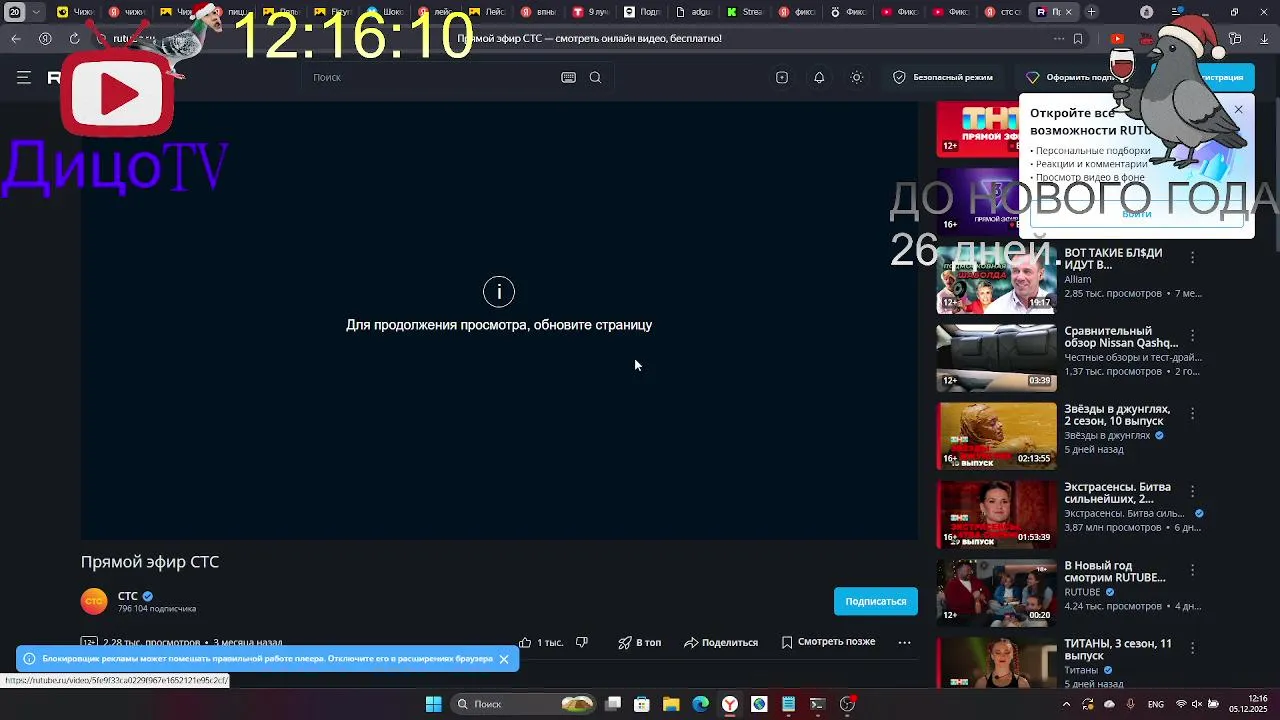Enable Безопасный режим
Image resolution: width=1280 pixels, height=720 pixels.
(x=943, y=77)
